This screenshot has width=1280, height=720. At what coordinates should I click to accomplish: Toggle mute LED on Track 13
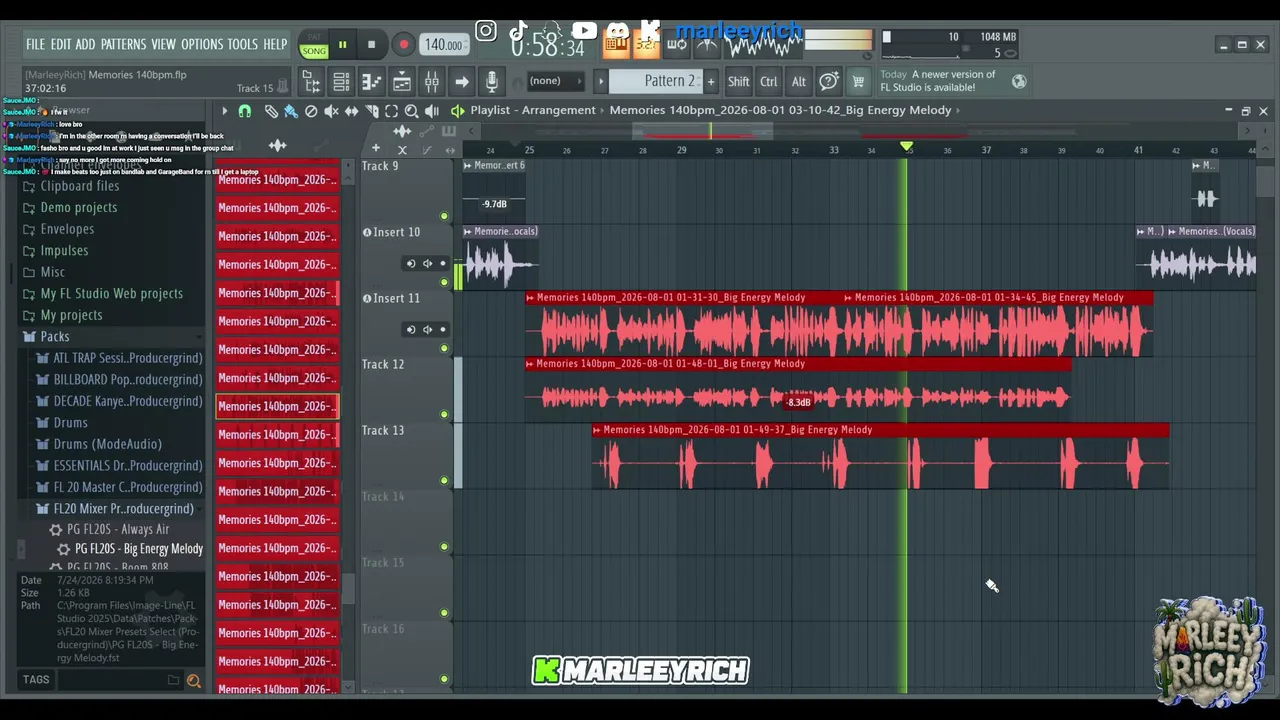pyautogui.click(x=444, y=480)
